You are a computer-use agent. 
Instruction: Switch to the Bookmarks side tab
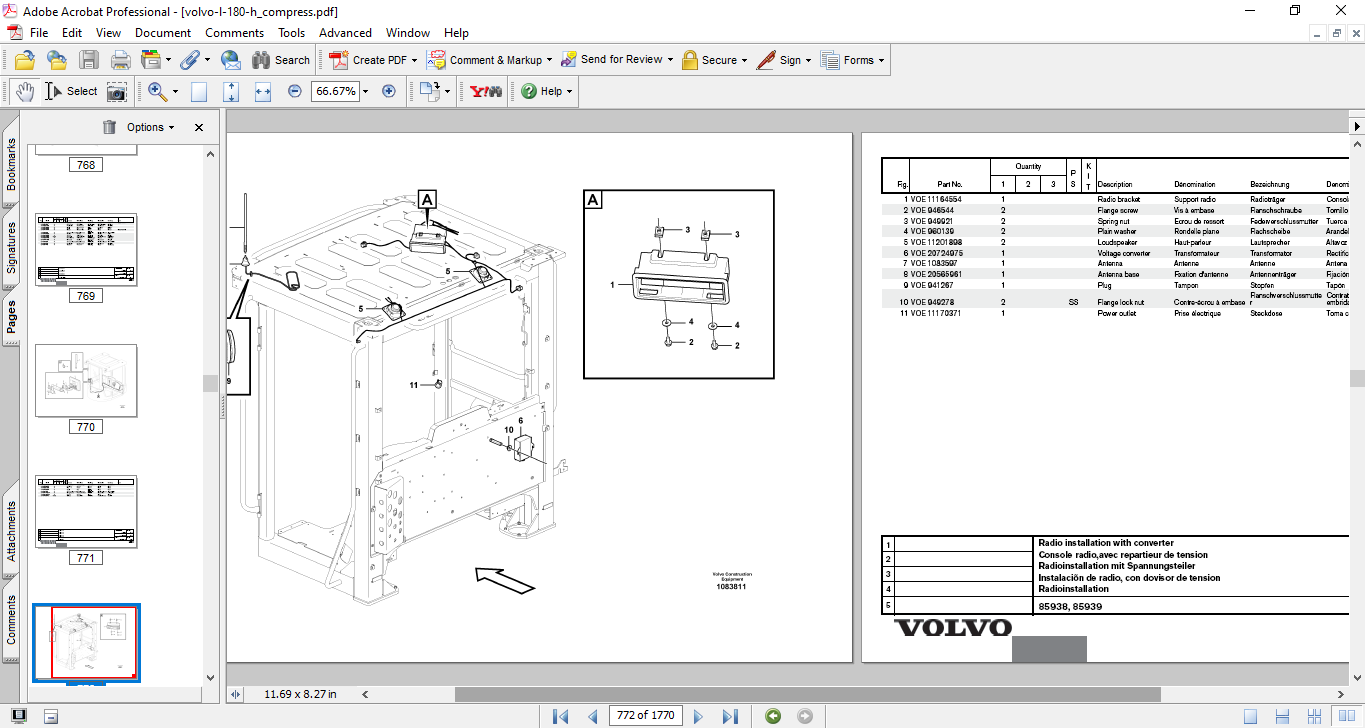pos(11,164)
